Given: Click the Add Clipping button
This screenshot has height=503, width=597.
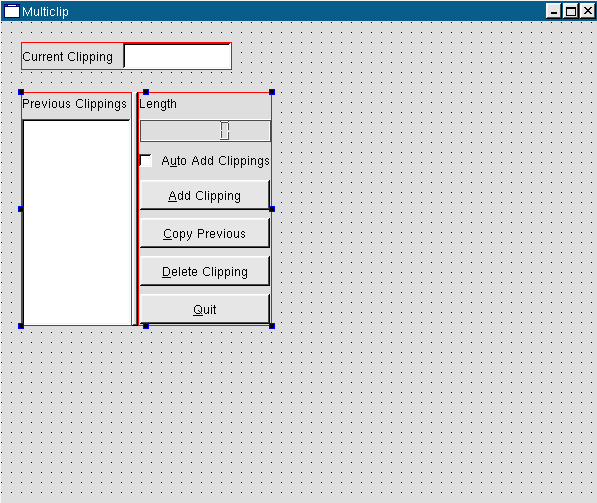Looking at the screenshot, I should click(x=205, y=195).
